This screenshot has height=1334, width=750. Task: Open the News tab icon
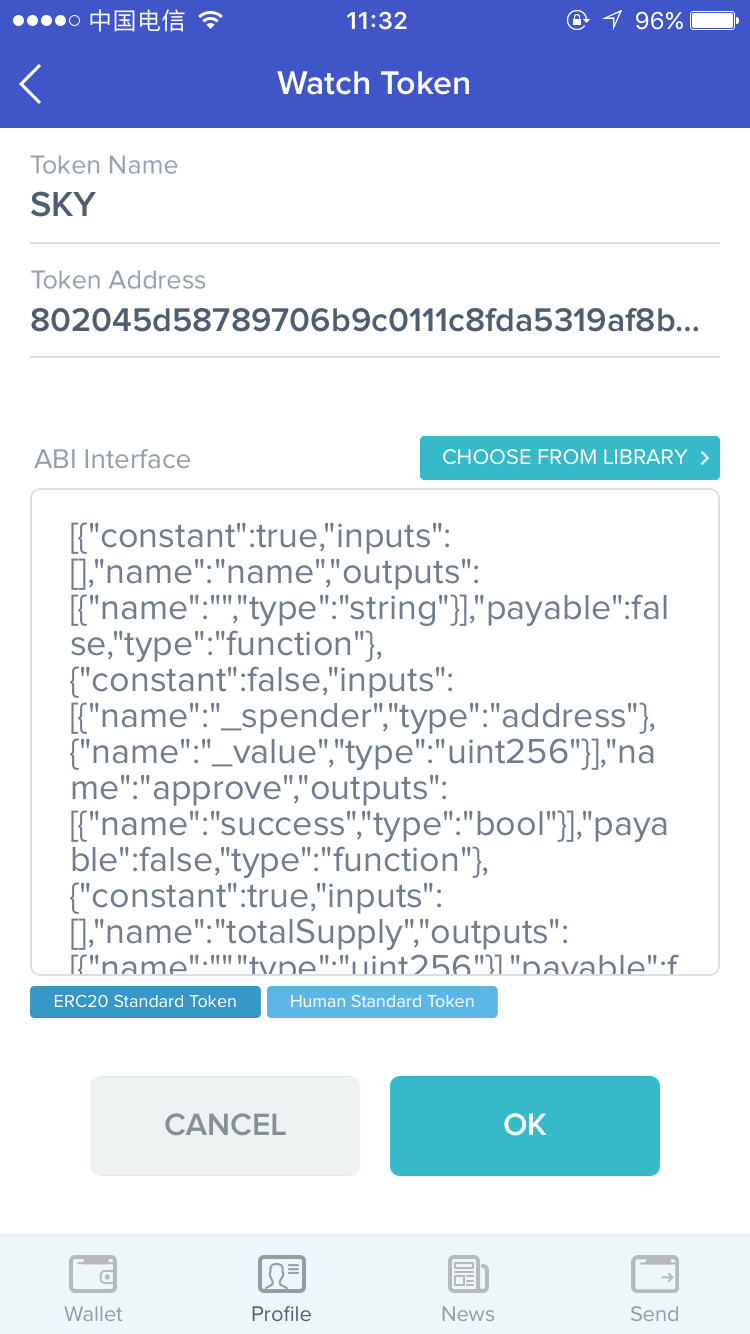468,1275
